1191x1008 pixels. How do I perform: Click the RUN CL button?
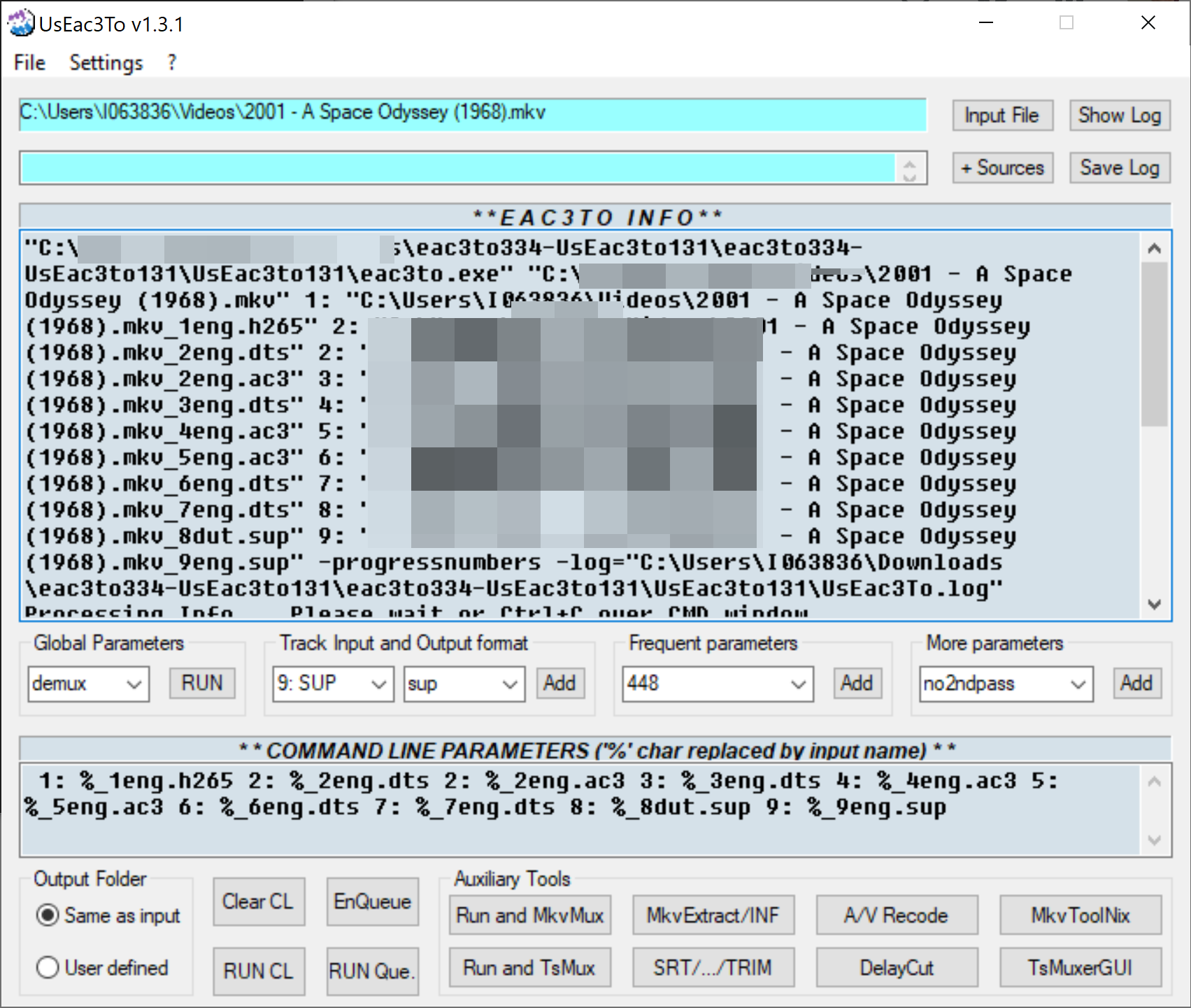point(259,971)
